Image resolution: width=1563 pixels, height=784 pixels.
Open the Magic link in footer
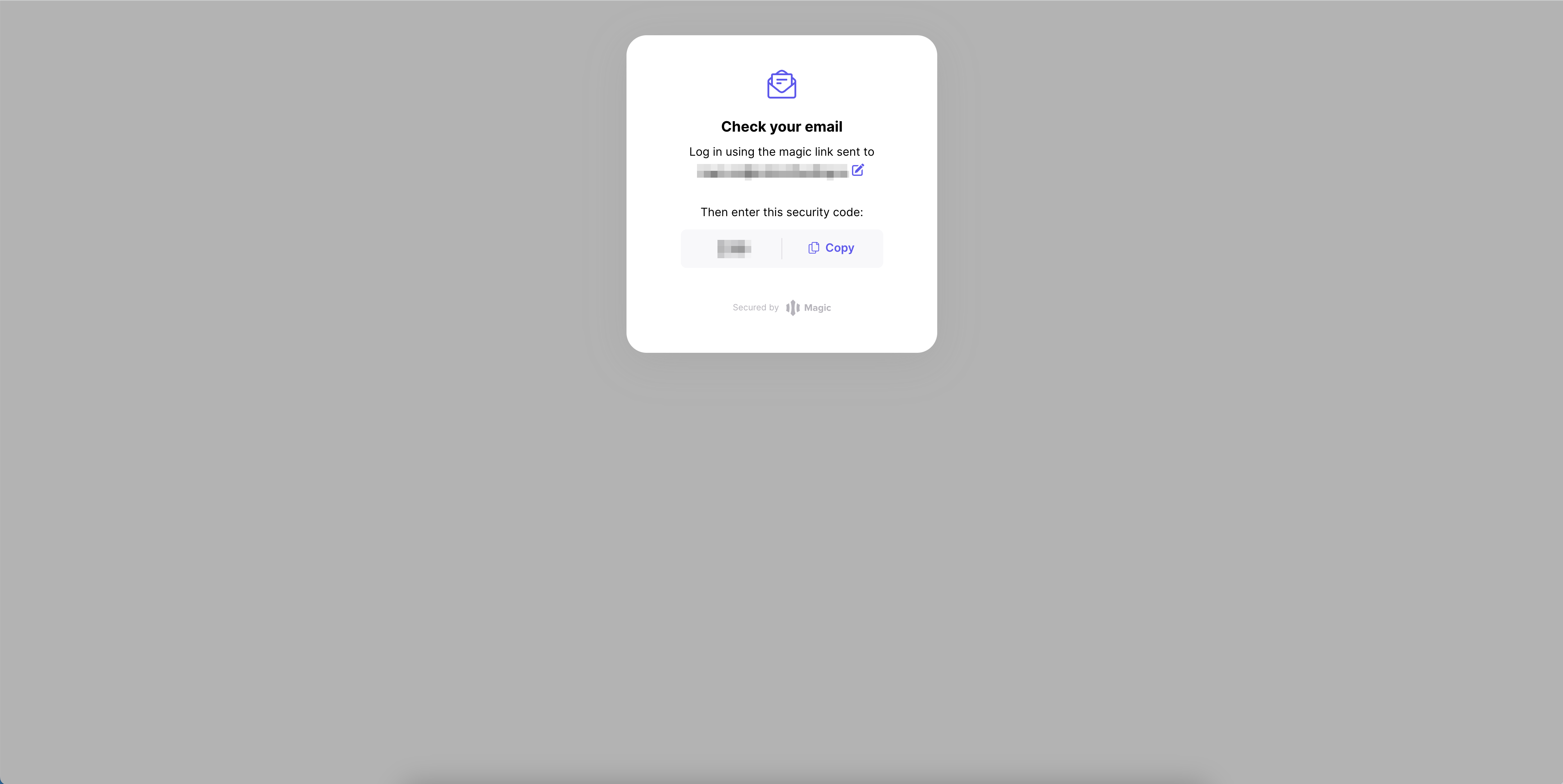808,307
